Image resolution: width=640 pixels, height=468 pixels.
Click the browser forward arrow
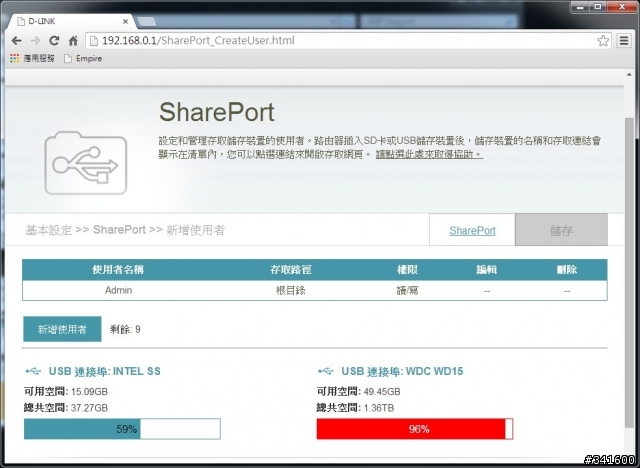click(x=36, y=40)
